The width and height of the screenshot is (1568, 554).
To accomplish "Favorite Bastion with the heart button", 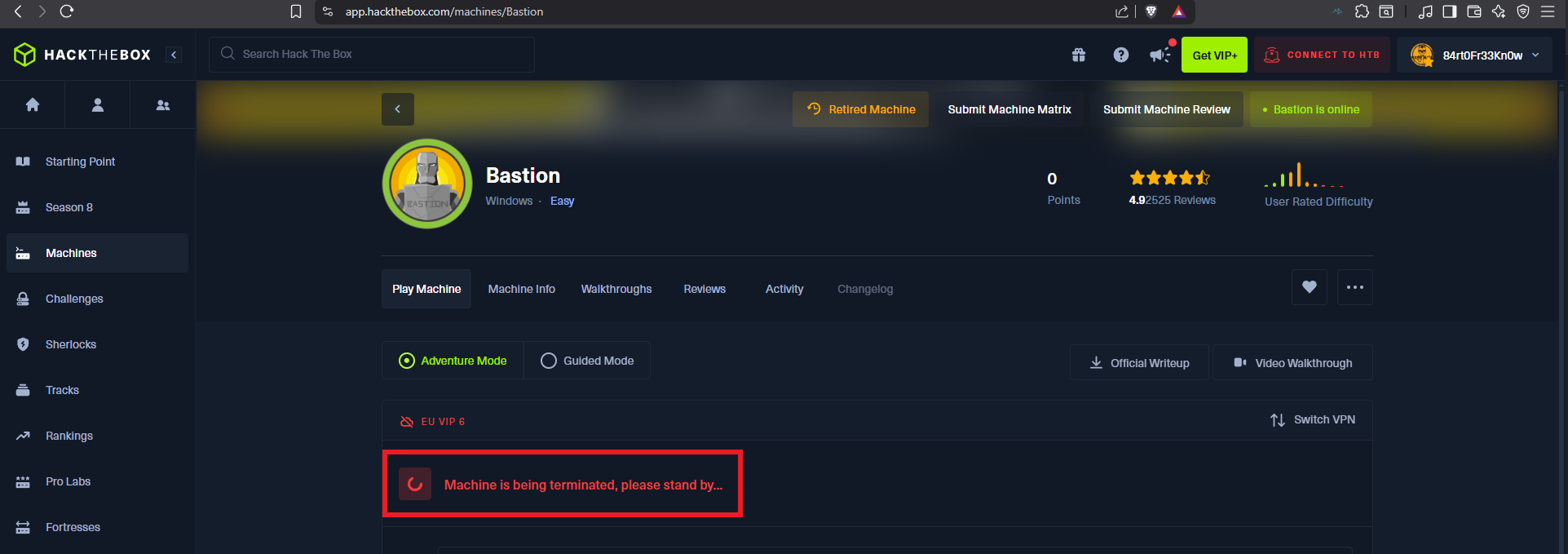I will (1310, 287).
